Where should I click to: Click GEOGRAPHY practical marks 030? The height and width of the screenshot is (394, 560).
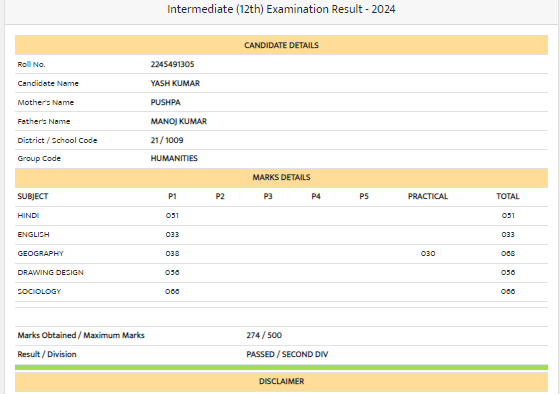point(428,253)
